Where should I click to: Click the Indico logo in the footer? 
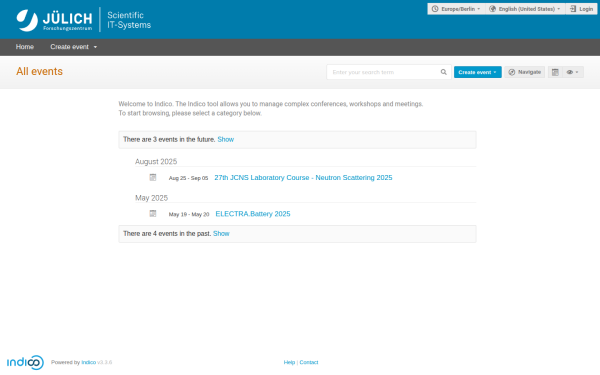[25, 362]
